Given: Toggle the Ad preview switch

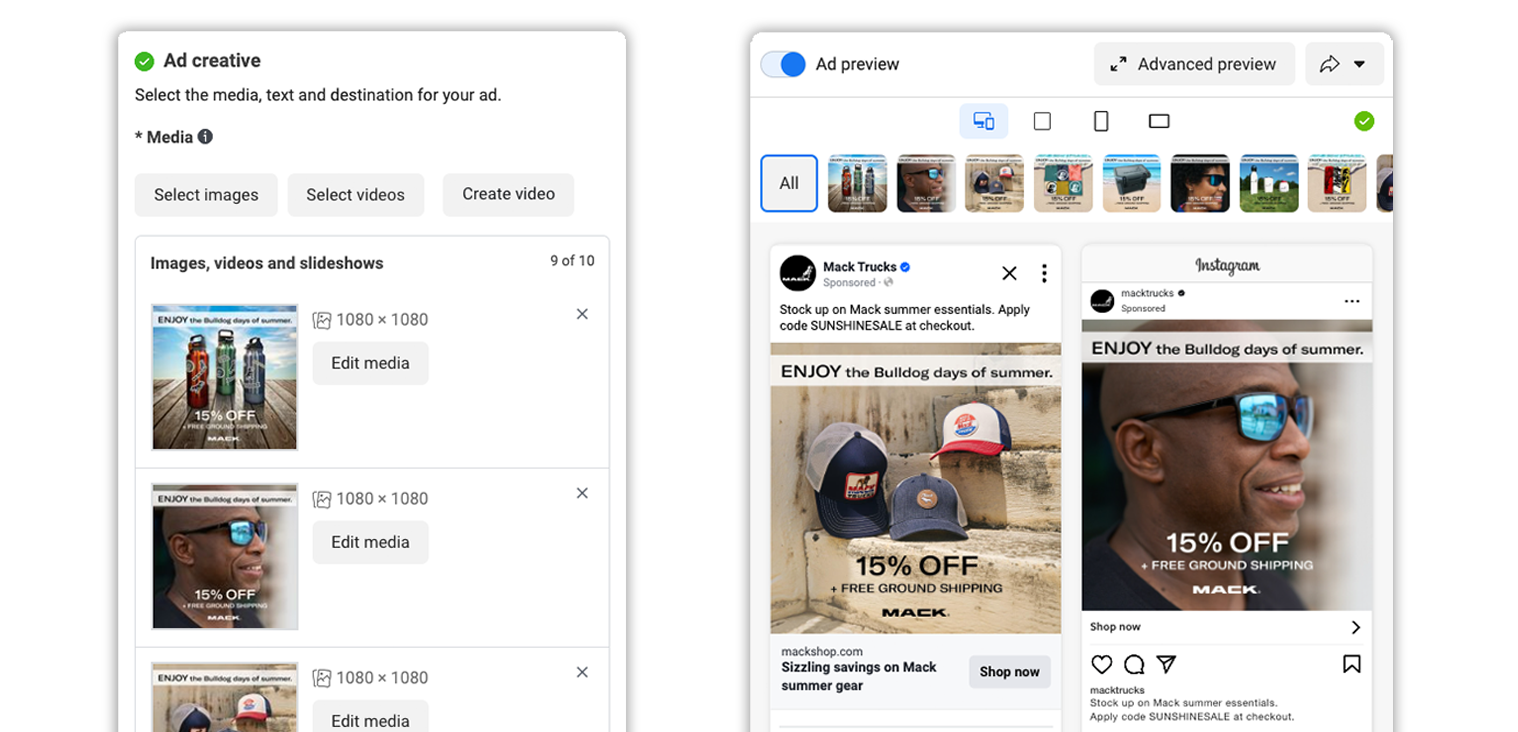Looking at the screenshot, I should [x=783, y=64].
